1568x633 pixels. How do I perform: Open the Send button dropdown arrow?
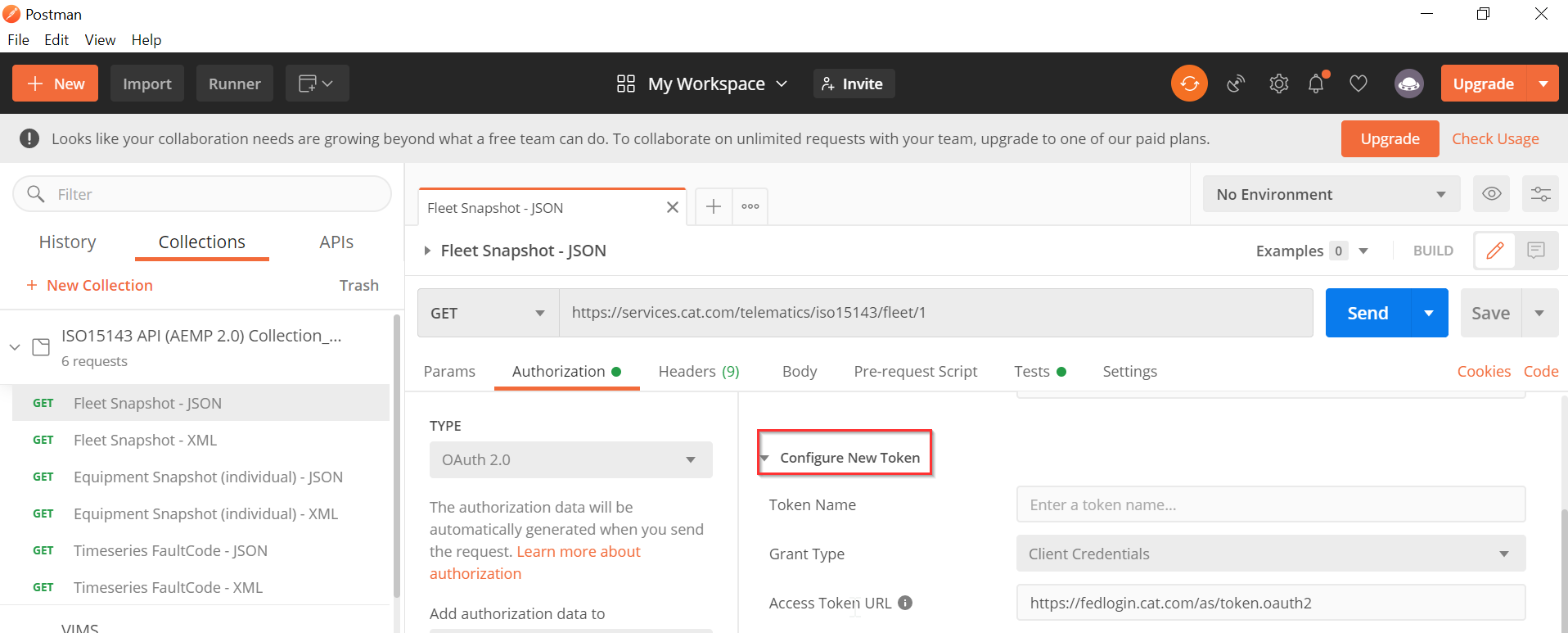[x=1429, y=313]
